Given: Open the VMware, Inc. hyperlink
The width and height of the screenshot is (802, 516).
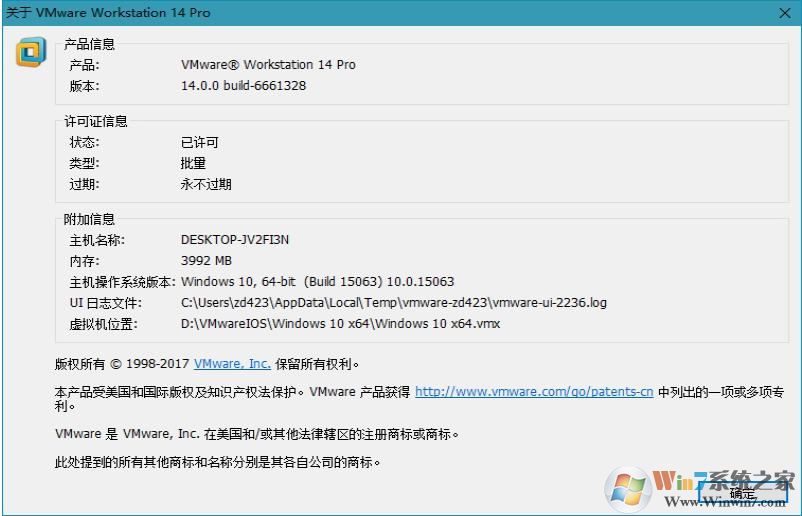Looking at the screenshot, I should [232, 364].
